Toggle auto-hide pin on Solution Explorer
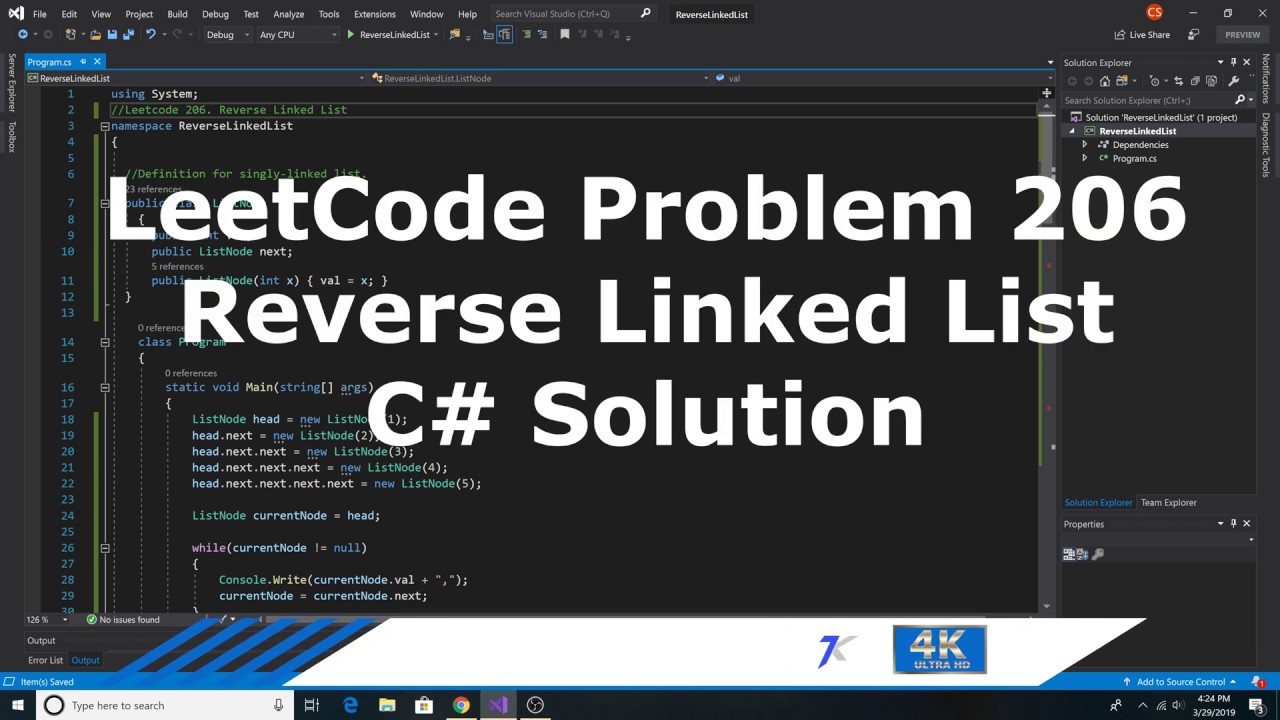 coord(1233,62)
